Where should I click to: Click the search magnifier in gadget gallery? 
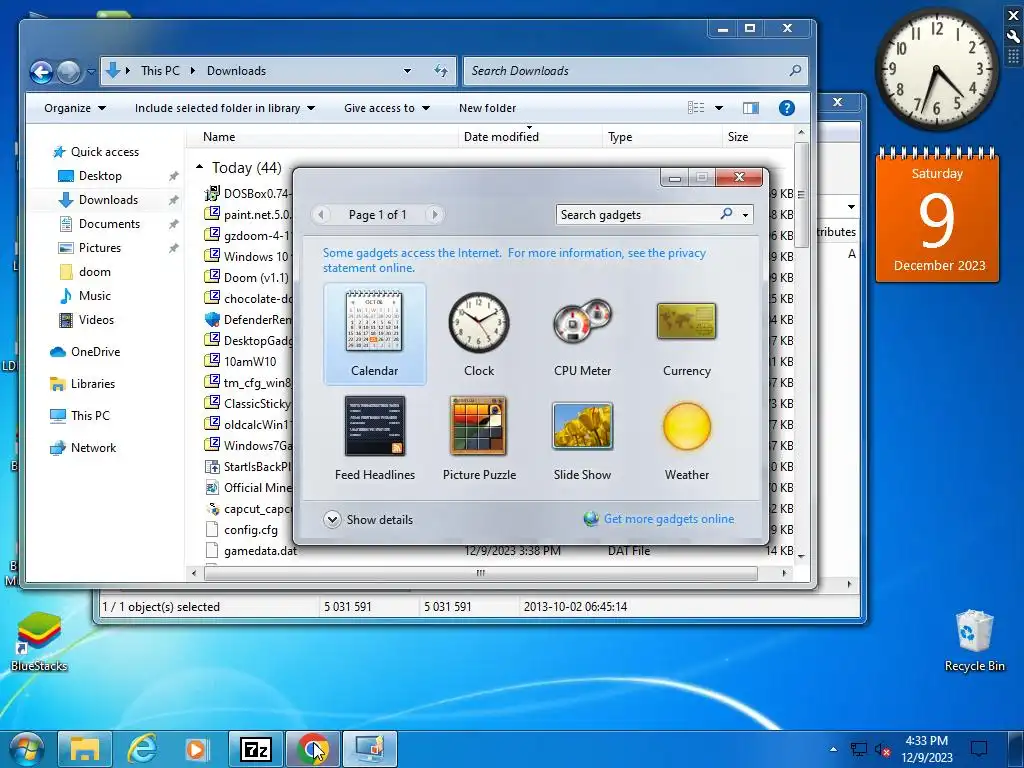pos(726,214)
